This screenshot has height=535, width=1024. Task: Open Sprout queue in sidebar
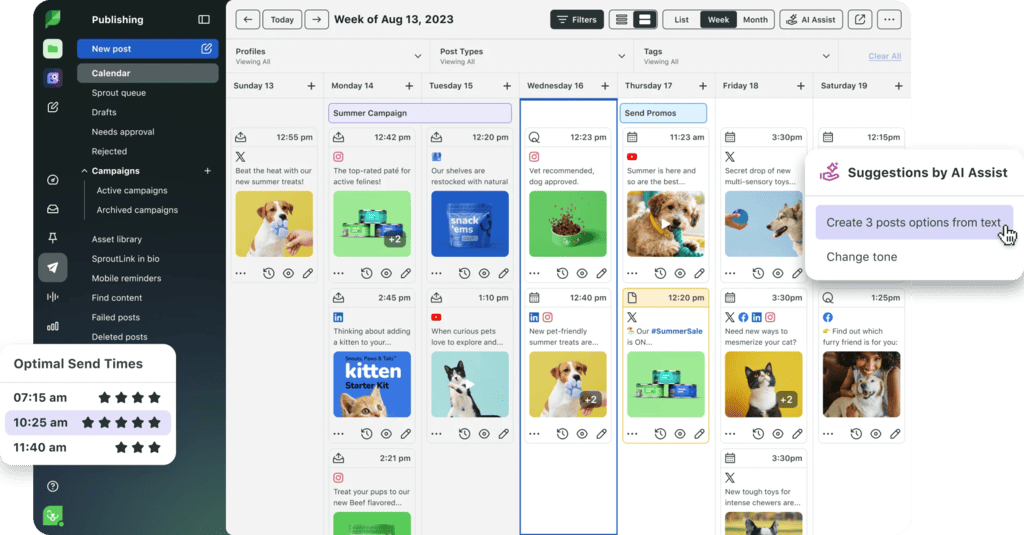(x=119, y=93)
